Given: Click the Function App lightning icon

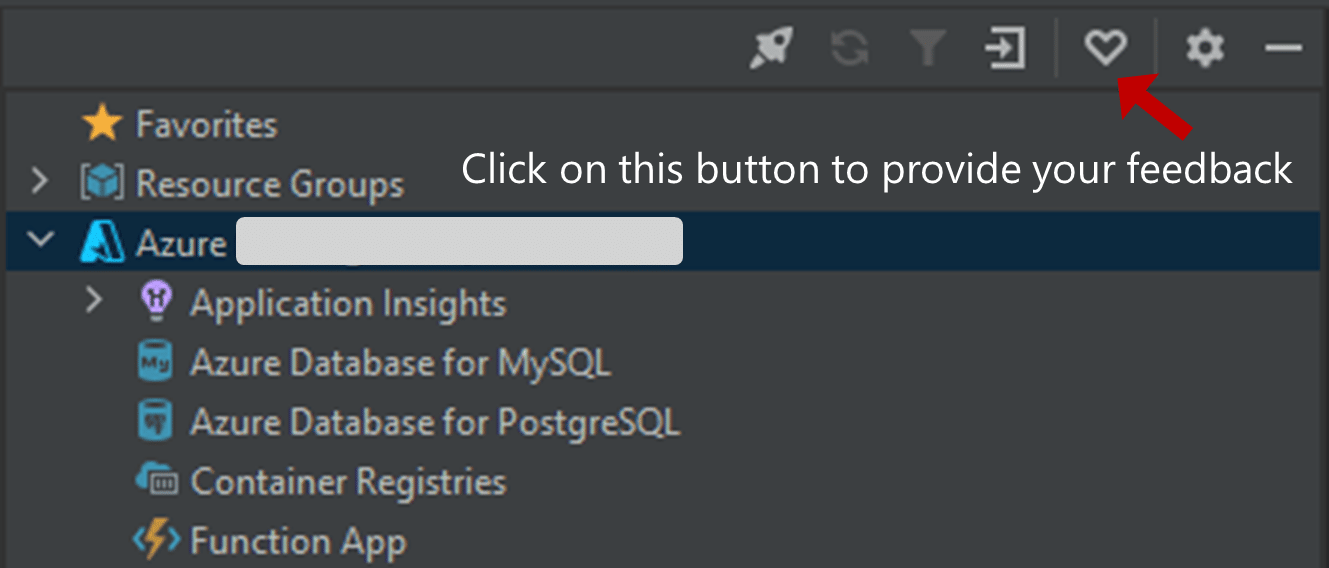Looking at the screenshot, I should 156,541.
